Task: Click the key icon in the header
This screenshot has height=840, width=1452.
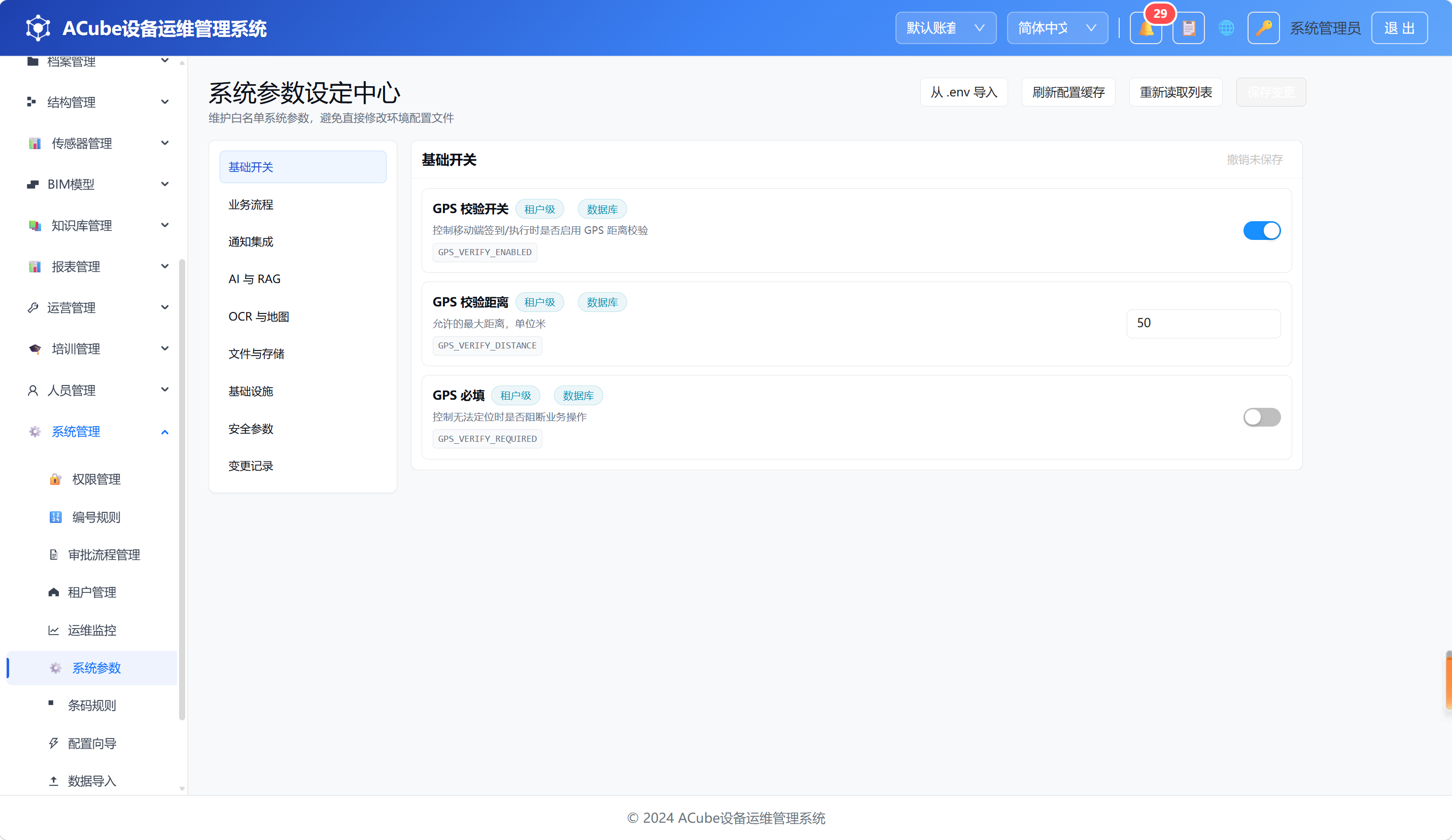Action: (1264, 28)
